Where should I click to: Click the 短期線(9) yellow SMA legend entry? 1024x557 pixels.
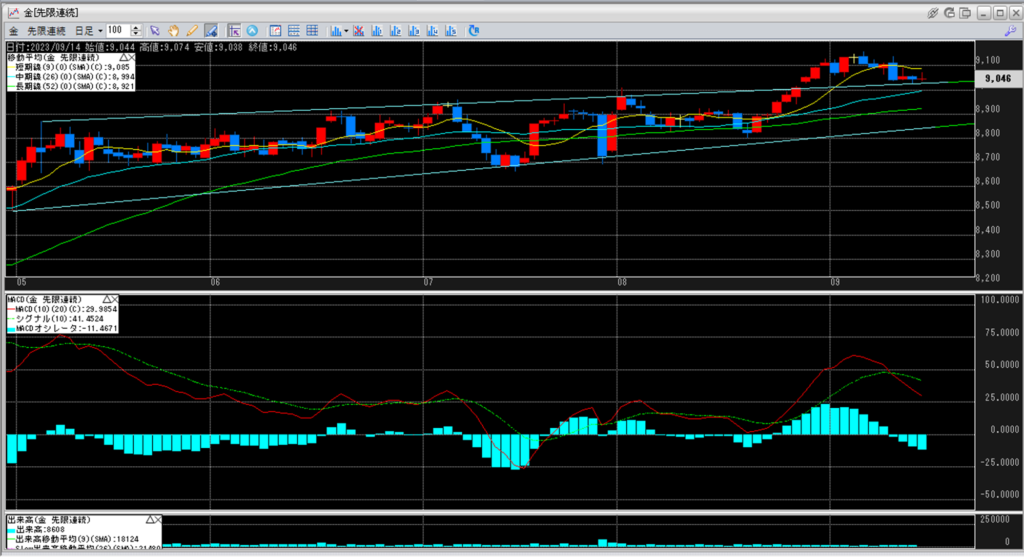[69, 67]
